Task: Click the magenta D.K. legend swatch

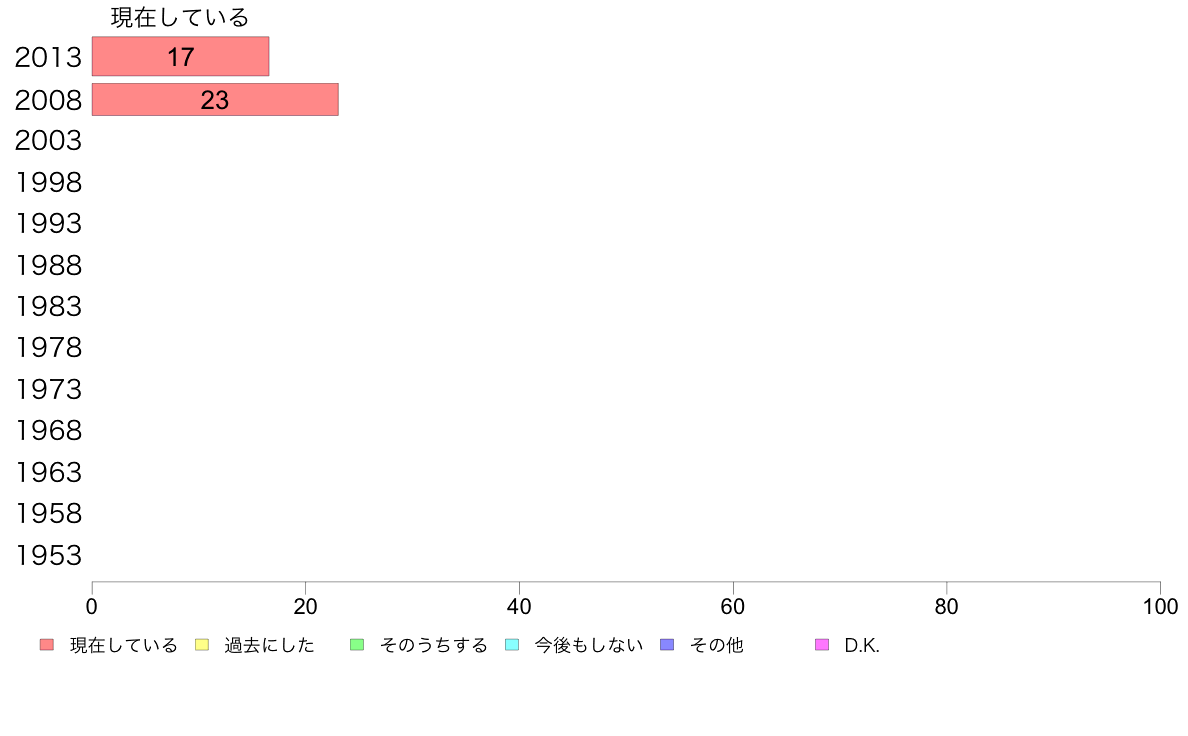Action: 822,645
